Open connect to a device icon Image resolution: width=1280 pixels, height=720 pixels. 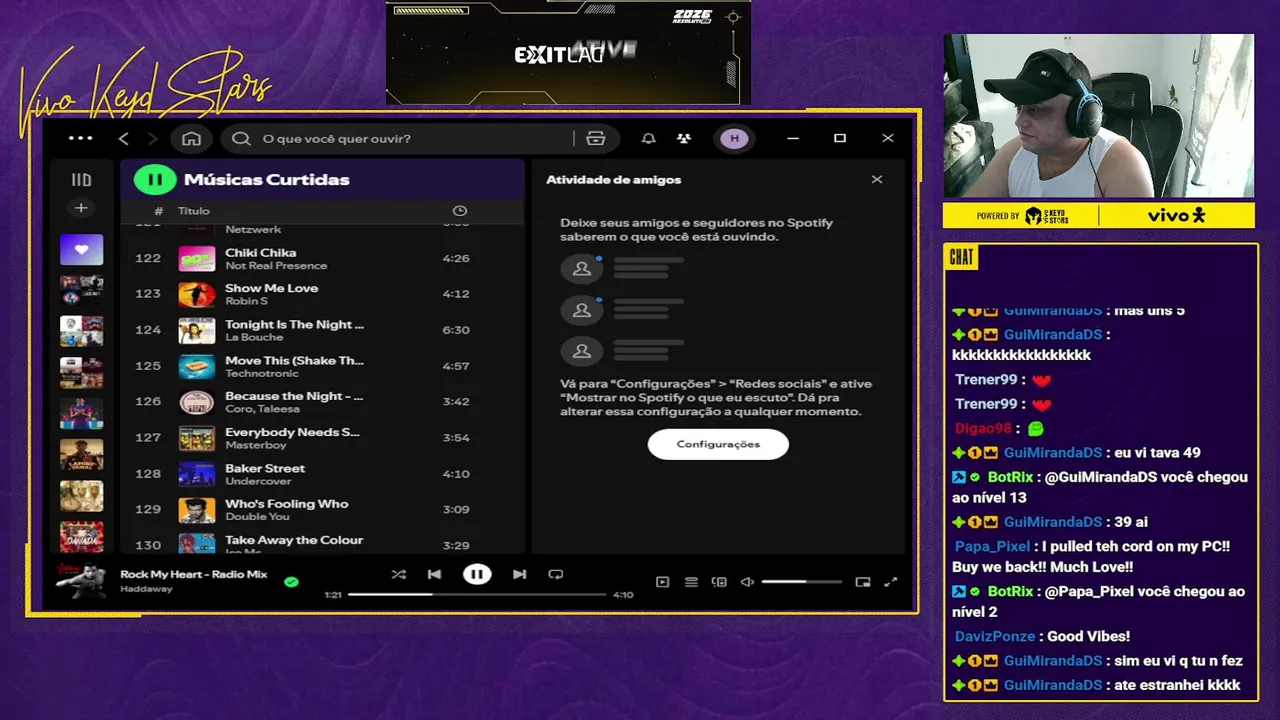[x=719, y=582]
